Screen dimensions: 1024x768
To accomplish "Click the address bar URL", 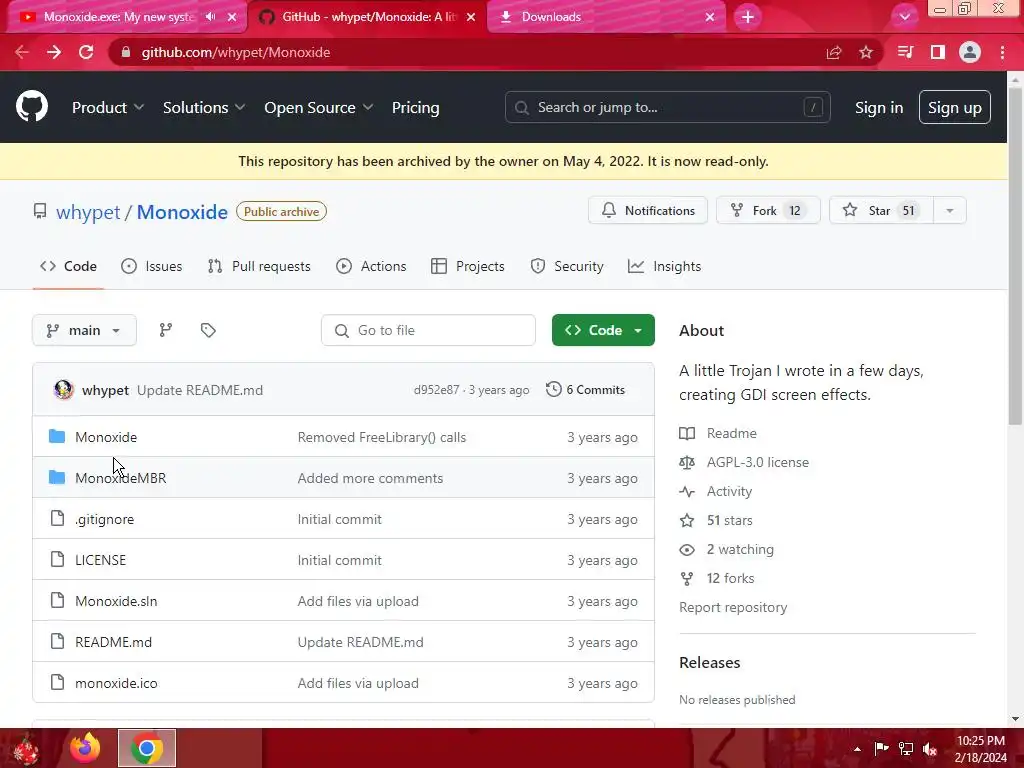I will pos(236,52).
